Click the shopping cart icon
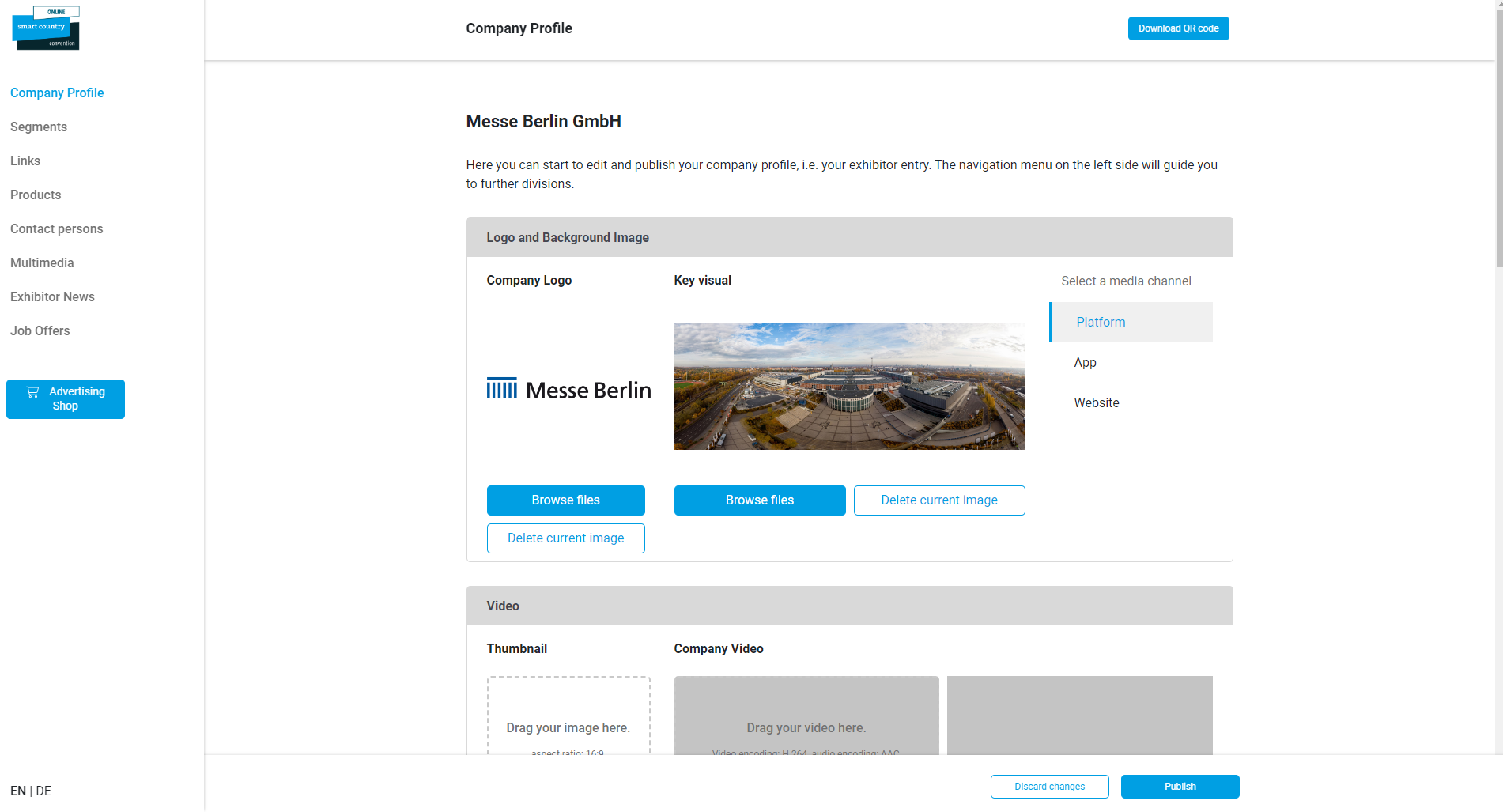 pyautogui.click(x=32, y=392)
